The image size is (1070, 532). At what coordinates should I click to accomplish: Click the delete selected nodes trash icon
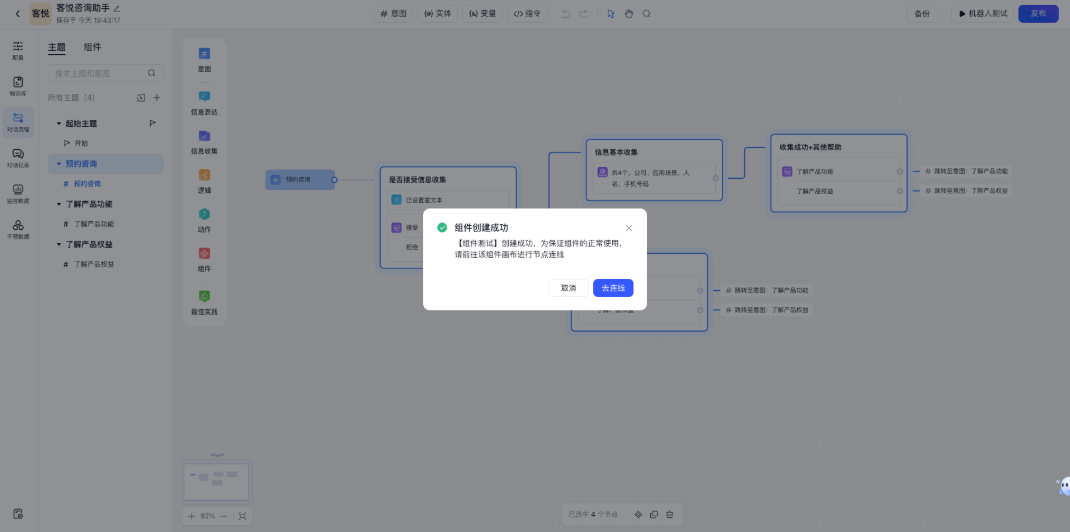pyautogui.click(x=670, y=514)
